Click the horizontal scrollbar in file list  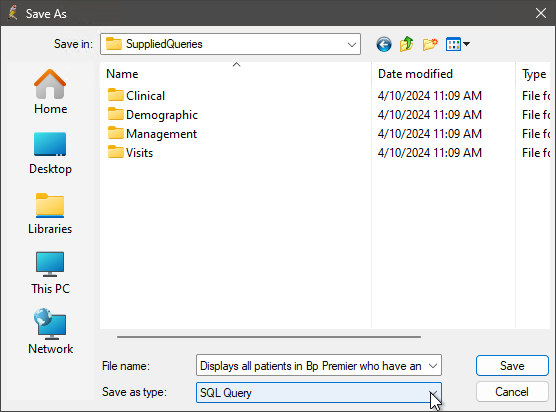pyautogui.click(x=269, y=337)
